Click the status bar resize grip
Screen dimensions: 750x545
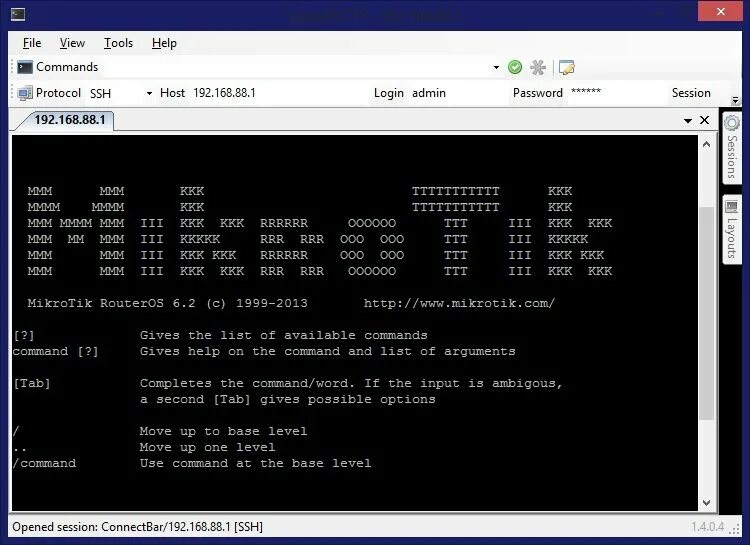[x=734, y=528]
